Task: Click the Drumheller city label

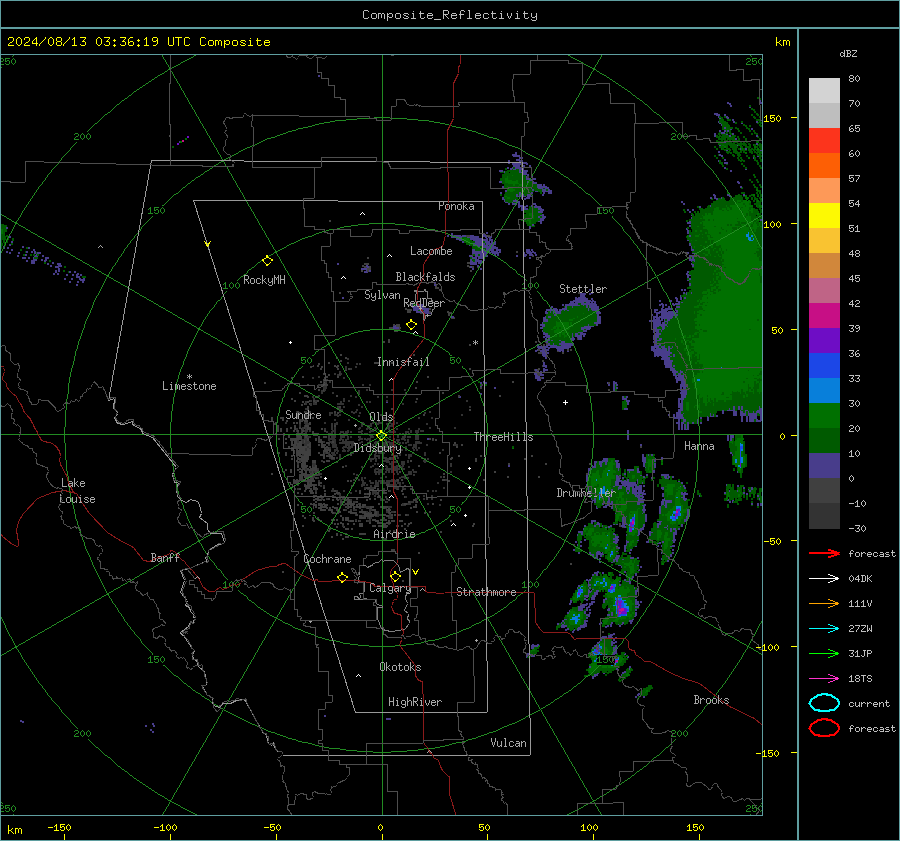Action: tap(586, 493)
